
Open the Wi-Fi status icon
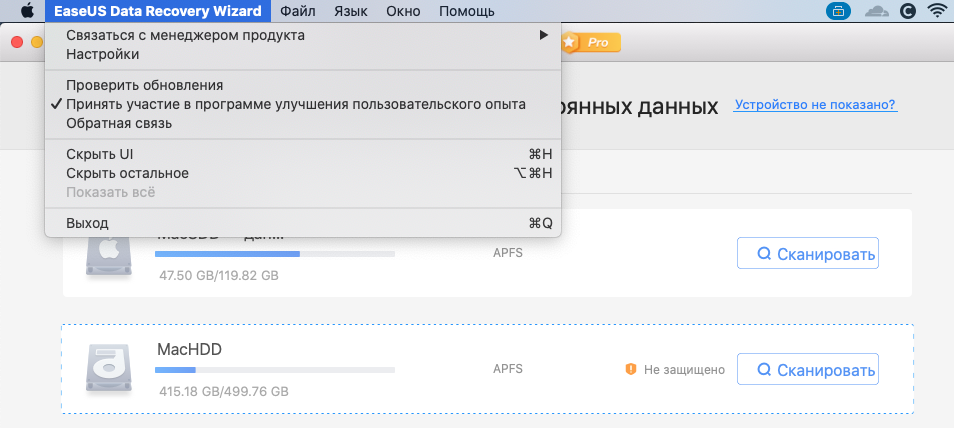coord(937,12)
